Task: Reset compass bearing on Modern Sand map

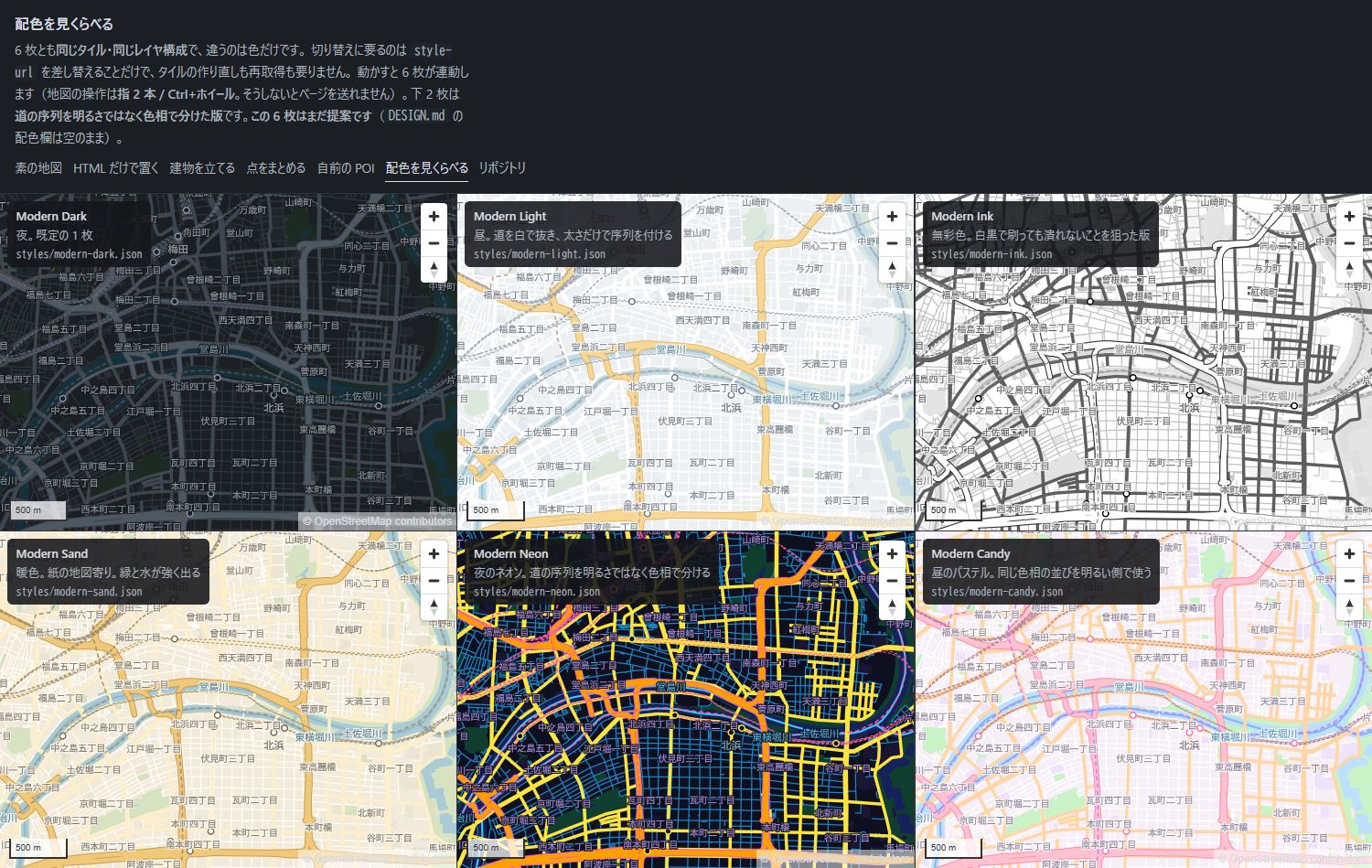Action: [x=434, y=607]
